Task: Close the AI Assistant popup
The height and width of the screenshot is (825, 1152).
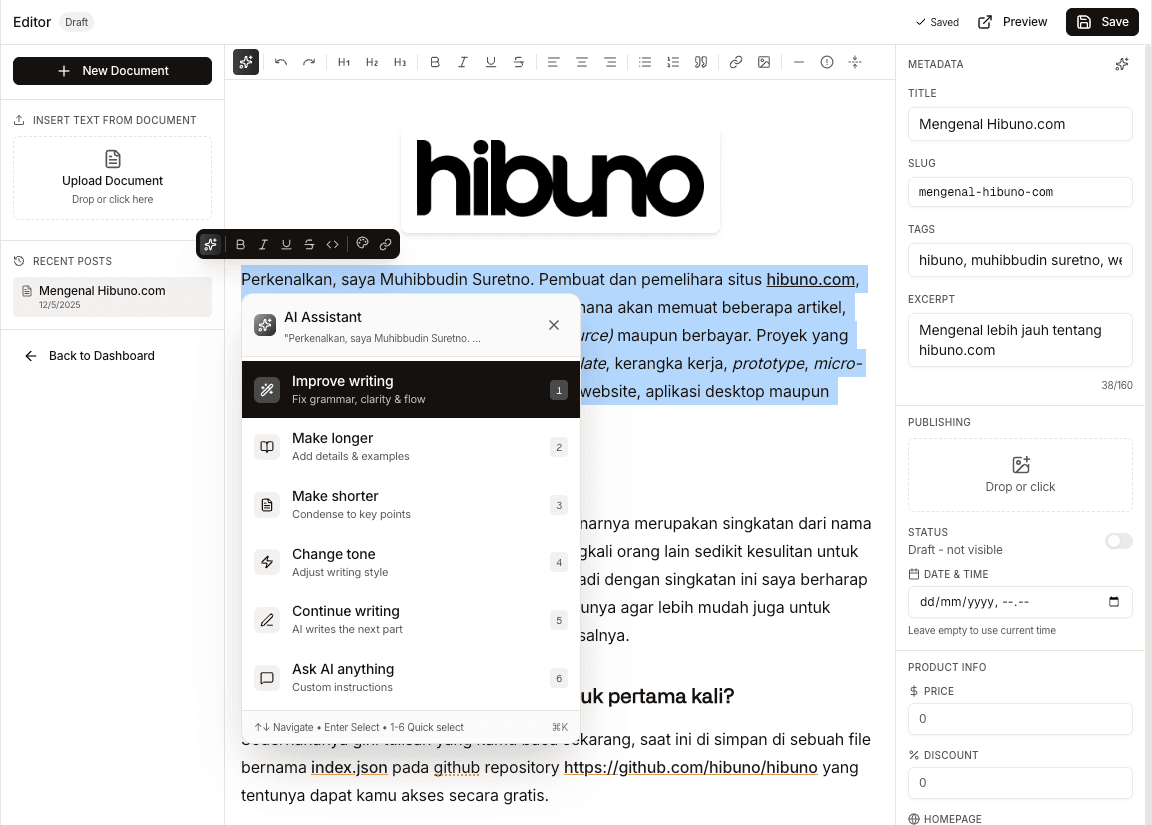Action: click(x=554, y=324)
